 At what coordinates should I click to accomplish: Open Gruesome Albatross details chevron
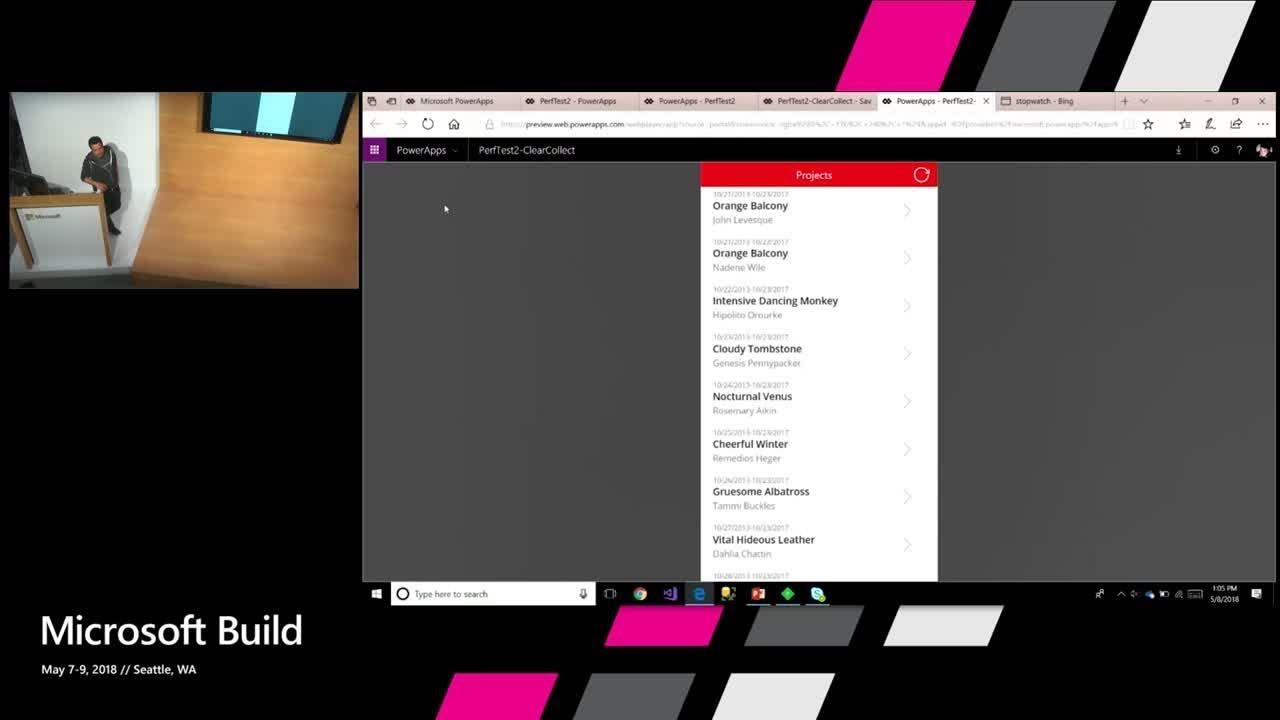(907, 497)
